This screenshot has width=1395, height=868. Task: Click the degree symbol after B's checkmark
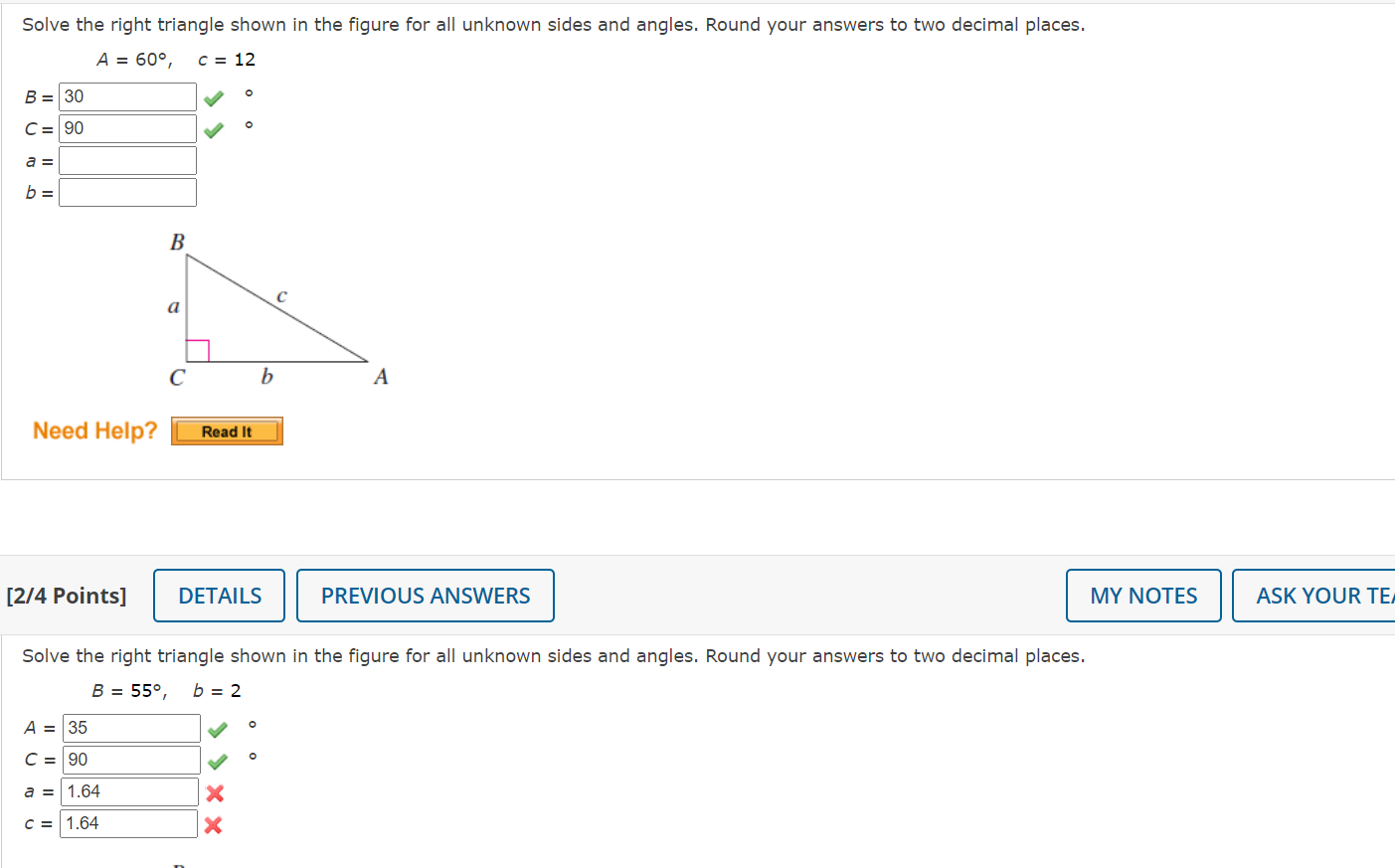(250, 92)
